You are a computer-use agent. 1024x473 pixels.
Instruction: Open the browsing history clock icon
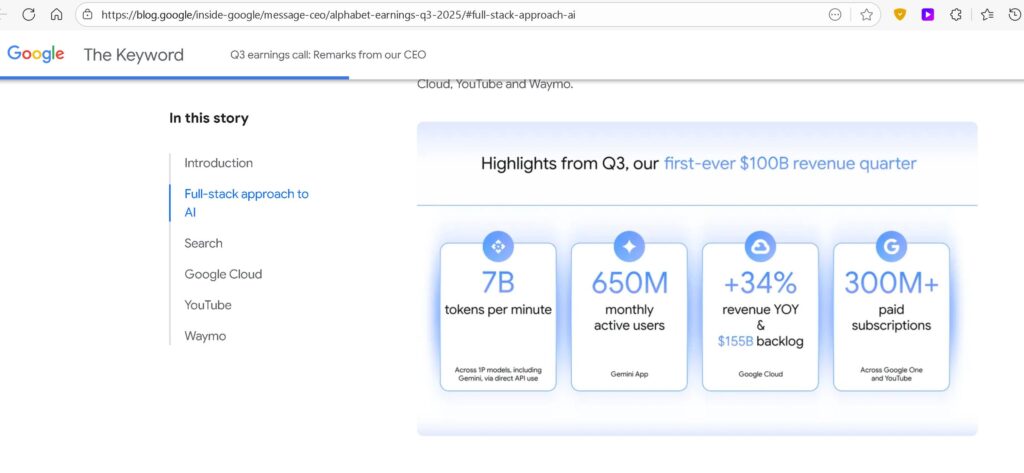[1016, 14]
